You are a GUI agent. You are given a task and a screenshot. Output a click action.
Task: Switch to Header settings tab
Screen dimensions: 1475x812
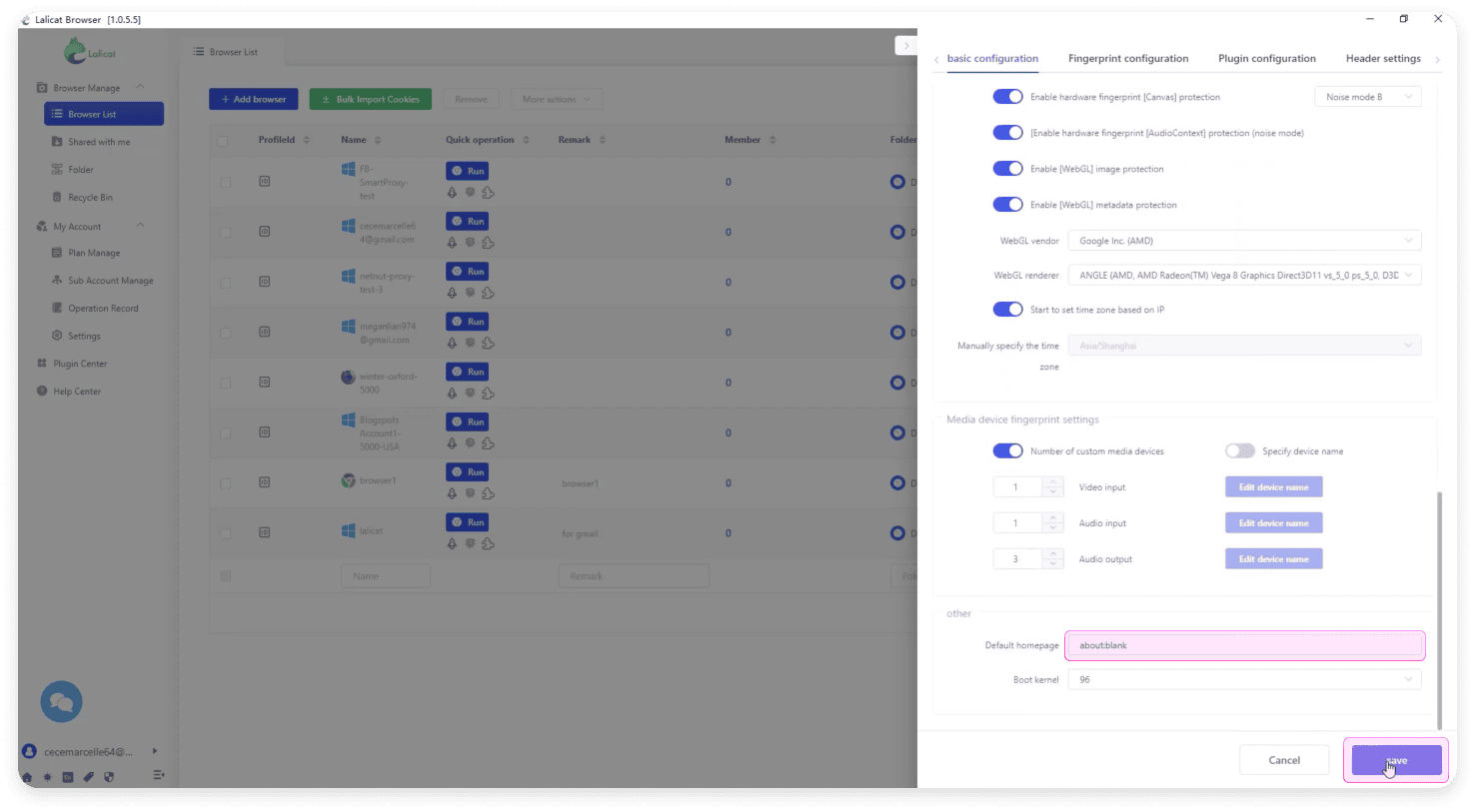(x=1383, y=59)
